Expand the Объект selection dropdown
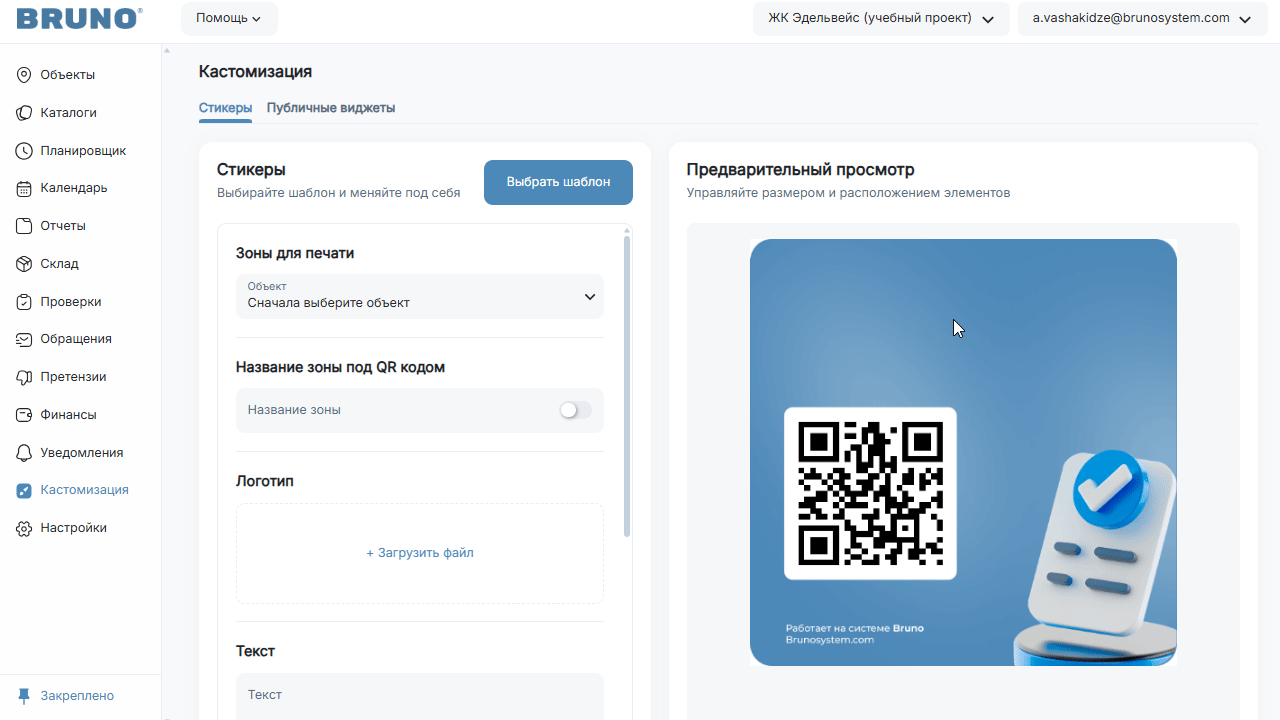Viewport: 1280px width, 720px height. click(x=420, y=296)
